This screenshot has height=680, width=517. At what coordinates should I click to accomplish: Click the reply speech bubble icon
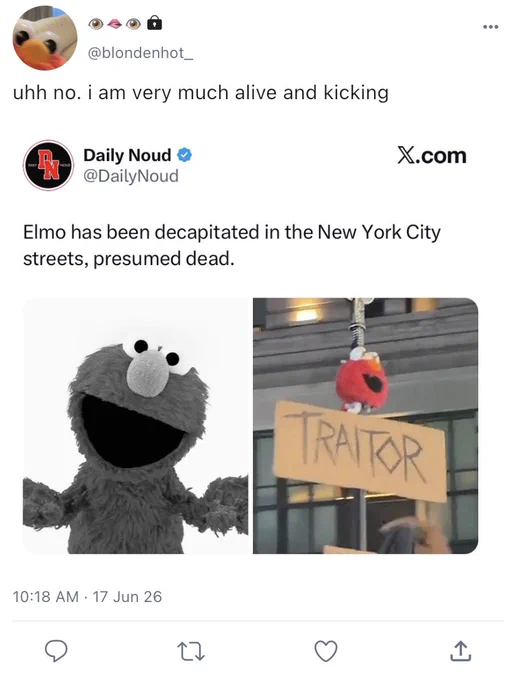56,651
